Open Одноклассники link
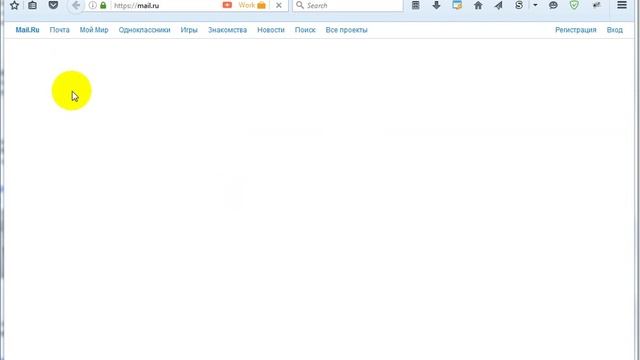The width and height of the screenshot is (640, 360). (144, 30)
